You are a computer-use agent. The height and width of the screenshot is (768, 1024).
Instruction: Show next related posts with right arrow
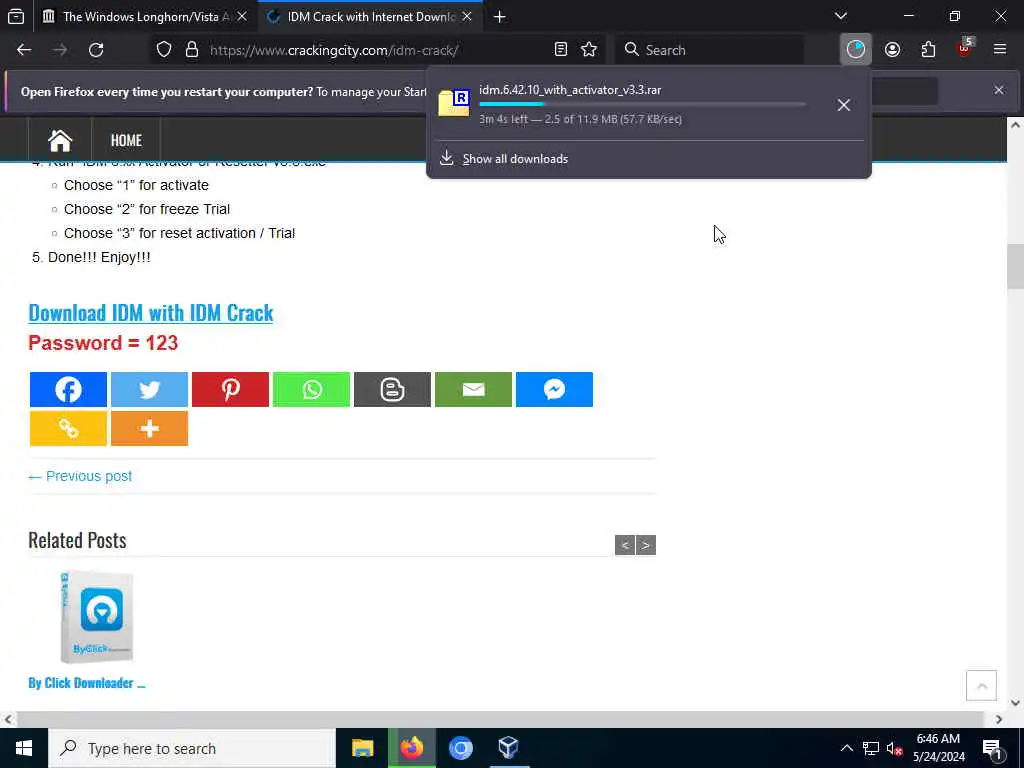[x=645, y=545]
